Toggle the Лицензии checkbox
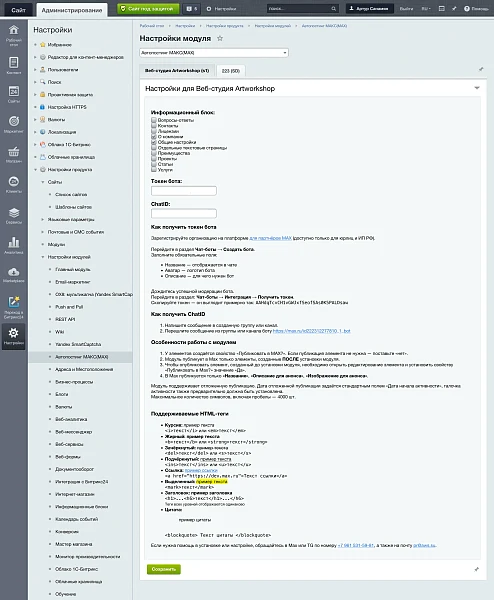Image resolution: width=494 pixels, height=600 pixels. point(154,131)
